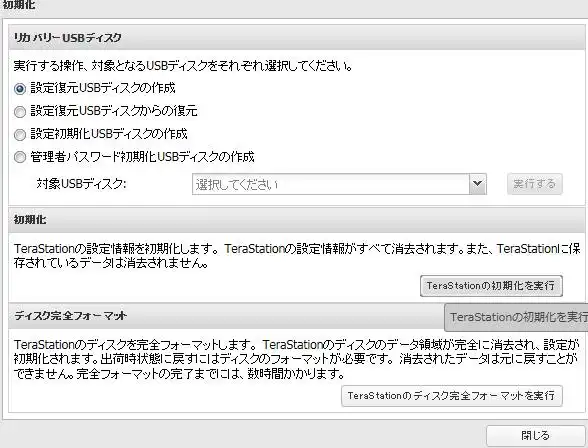Select 設定復元USBディスクの作成 radio option
The height and width of the screenshot is (448, 588).
20,89
